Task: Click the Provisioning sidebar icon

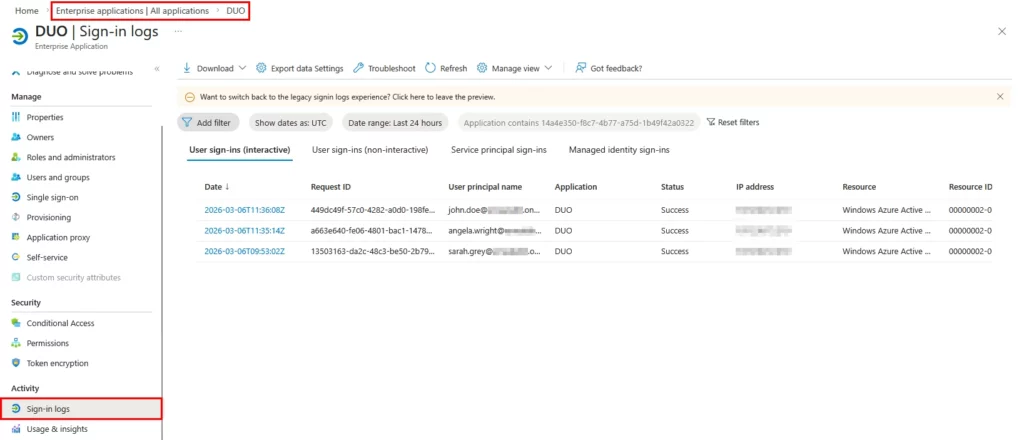Action: pos(16,217)
